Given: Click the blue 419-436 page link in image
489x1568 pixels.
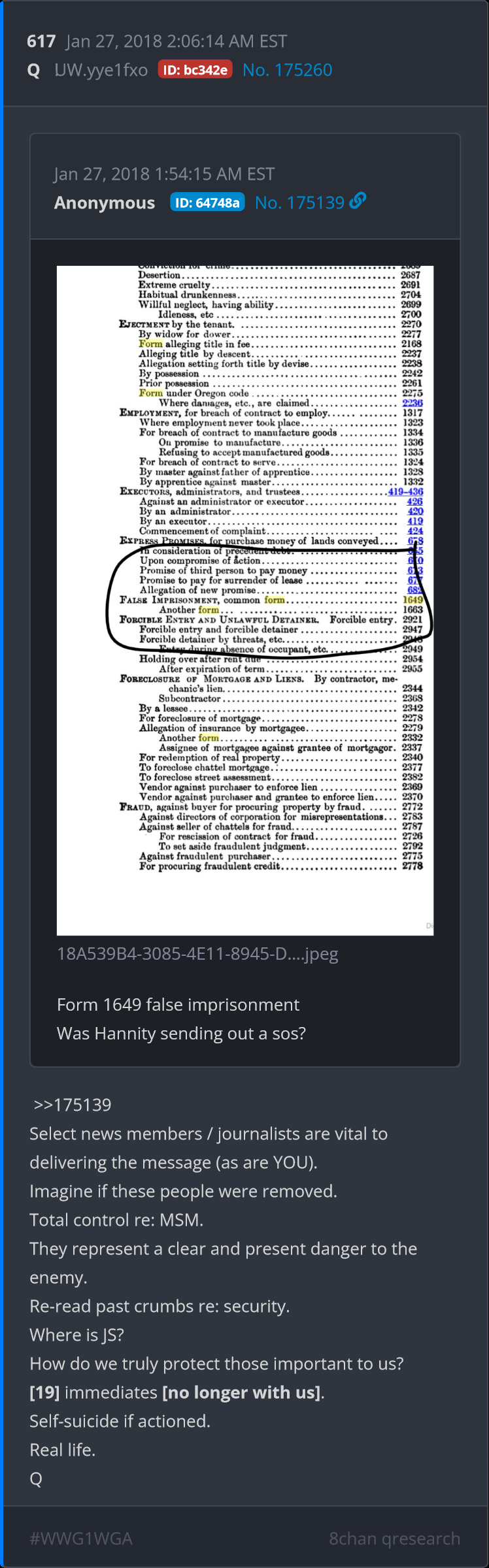Looking at the screenshot, I should point(405,491).
